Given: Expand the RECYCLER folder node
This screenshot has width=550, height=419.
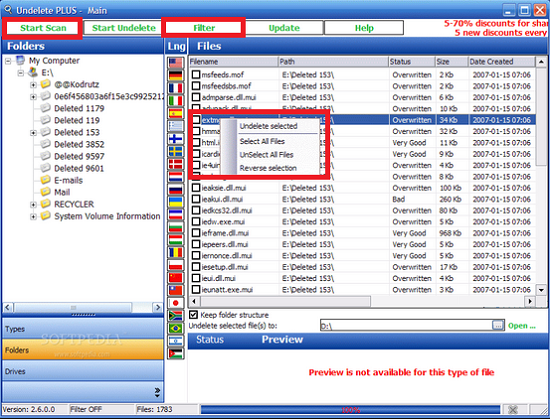Looking at the screenshot, I should (33, 205).
